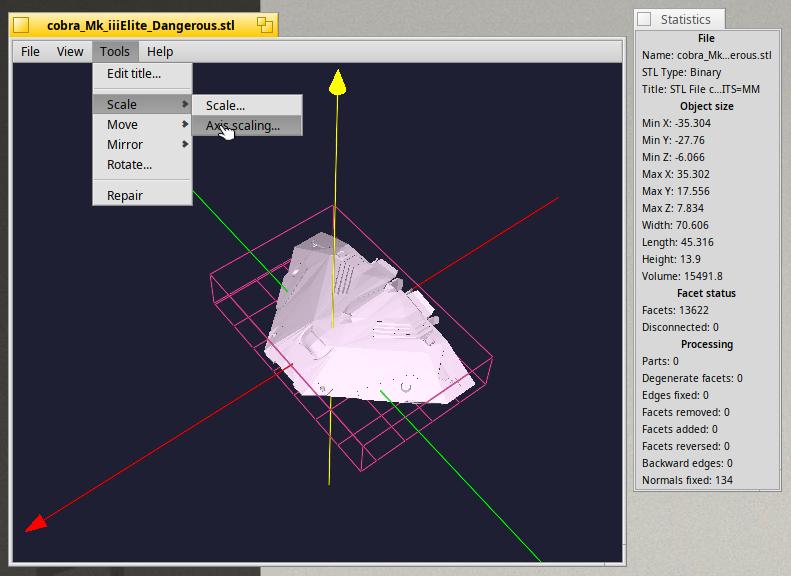Click the Processing heading
The height and width of the screenshot is (576, 791).
707,344
